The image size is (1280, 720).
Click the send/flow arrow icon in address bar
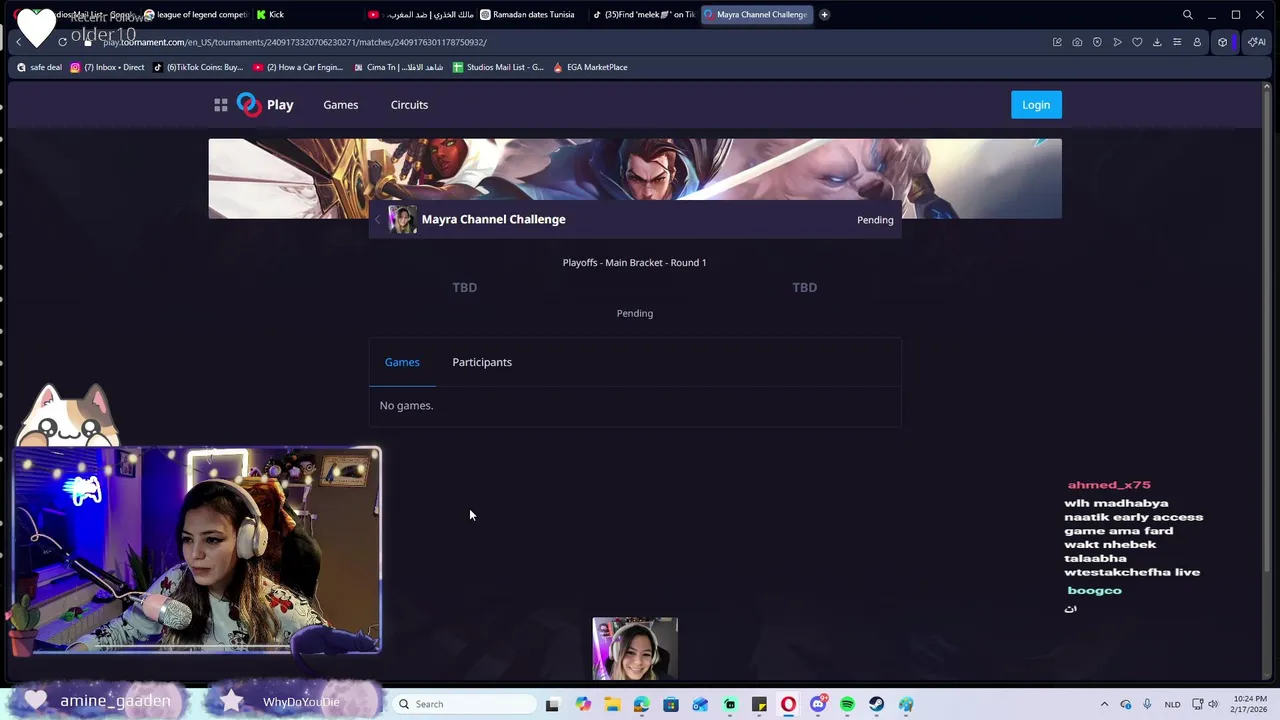(1117, 42)
